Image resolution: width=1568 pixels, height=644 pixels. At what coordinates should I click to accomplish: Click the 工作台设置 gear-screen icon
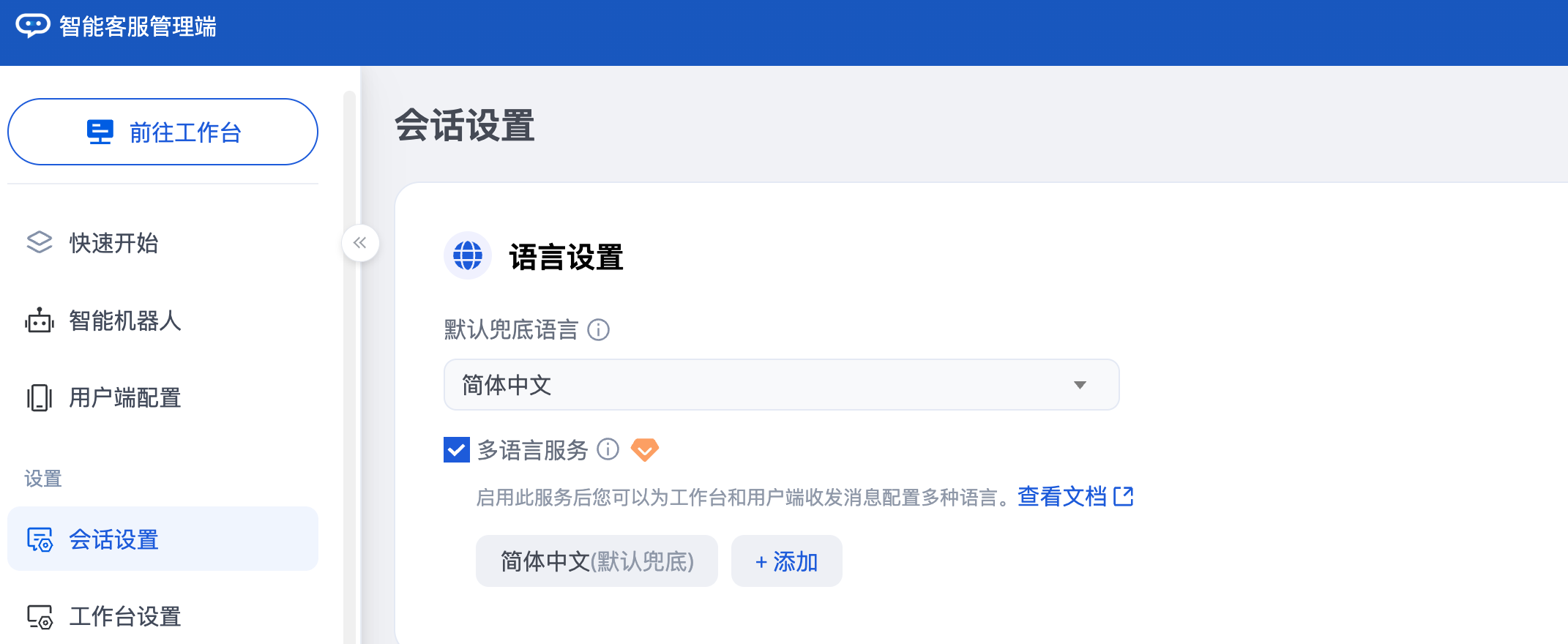click(40, 617)
